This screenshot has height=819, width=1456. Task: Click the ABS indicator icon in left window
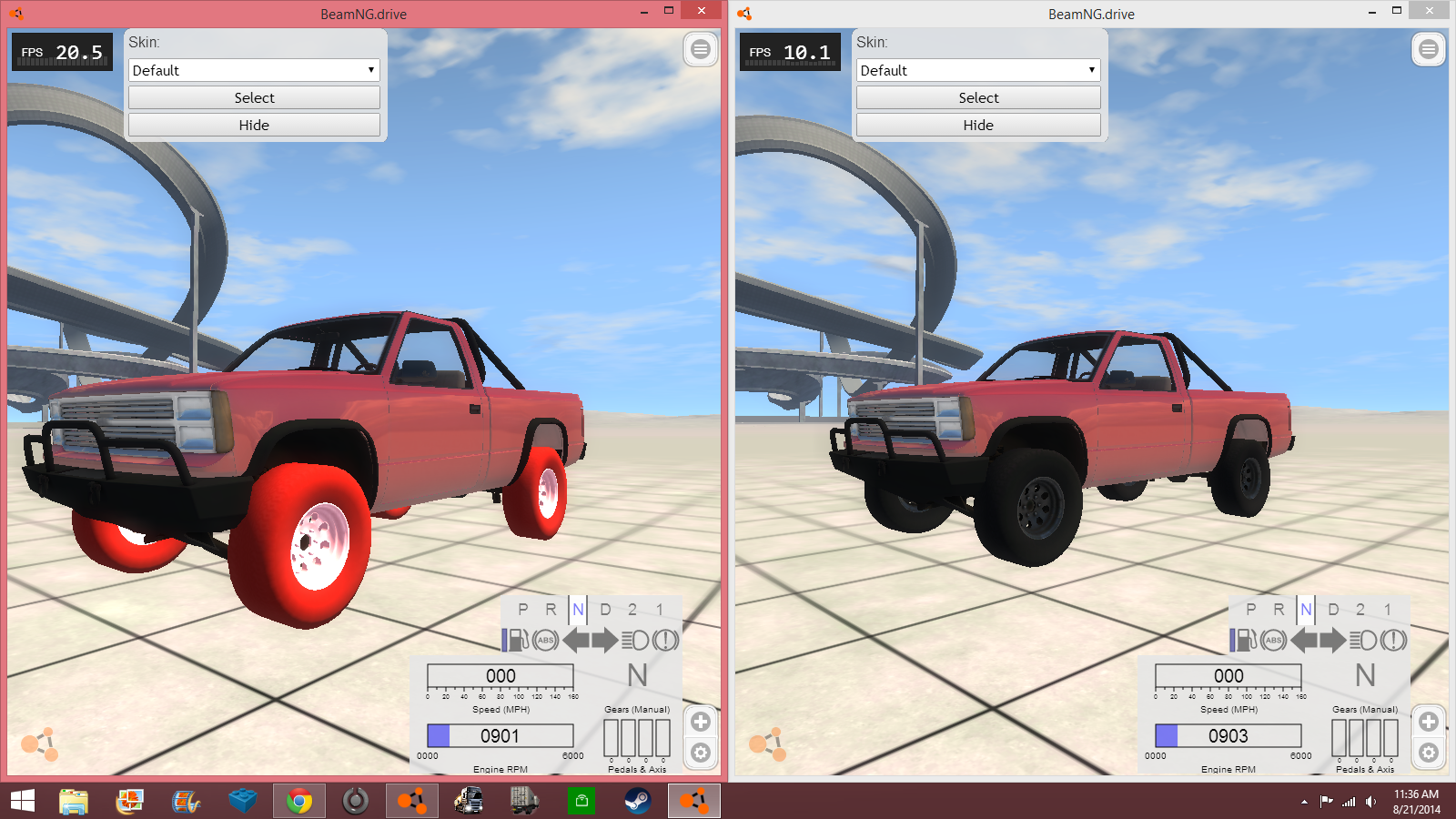(546, 640)
